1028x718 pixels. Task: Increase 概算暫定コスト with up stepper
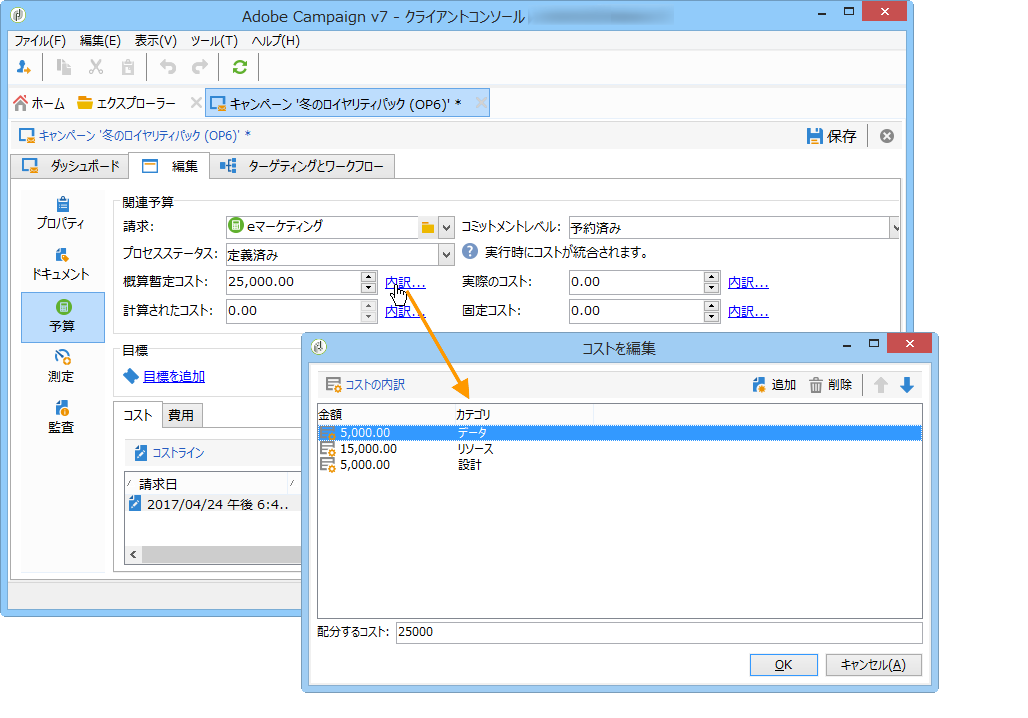368,277
